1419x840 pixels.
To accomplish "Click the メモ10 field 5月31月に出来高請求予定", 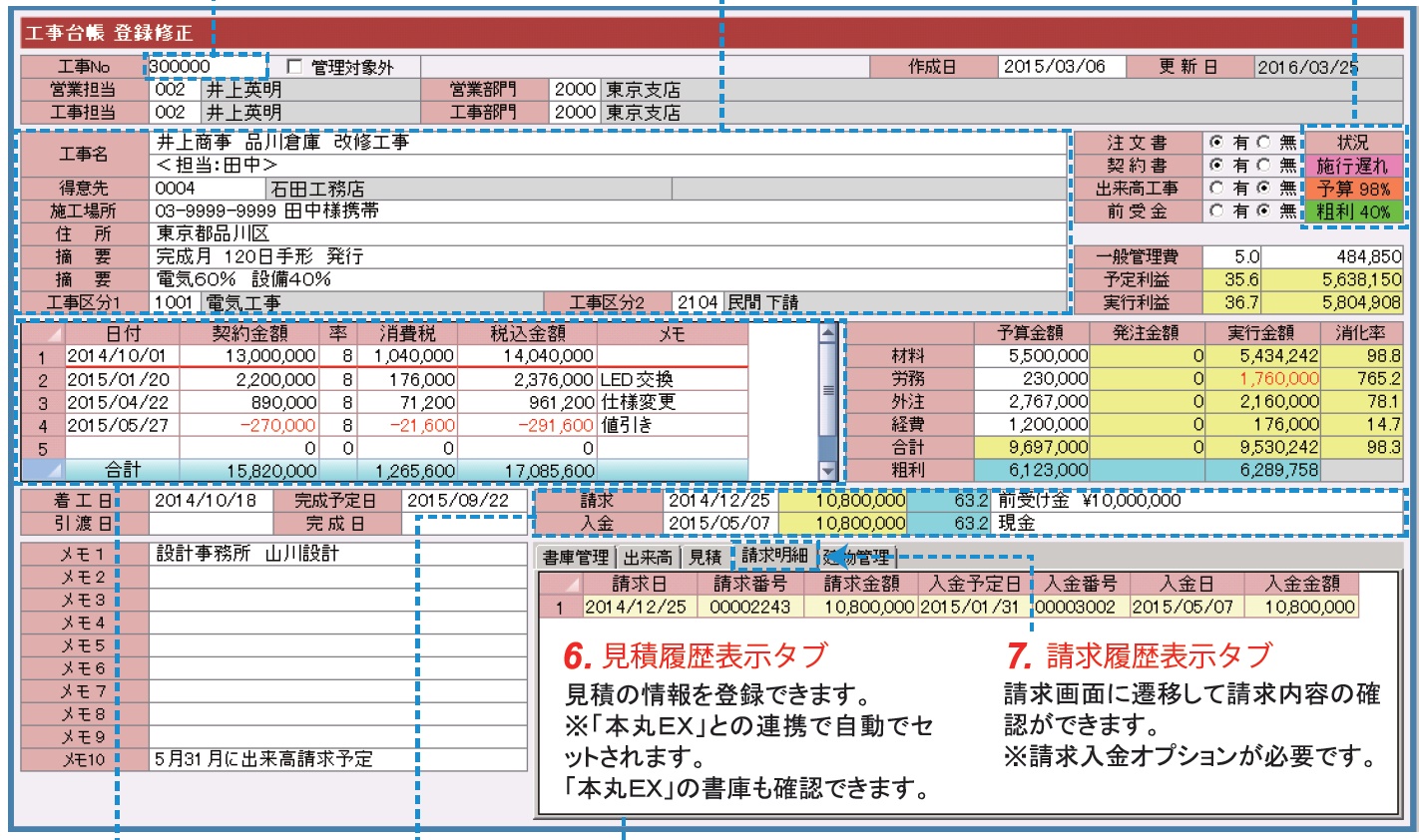I will (338, 760).
